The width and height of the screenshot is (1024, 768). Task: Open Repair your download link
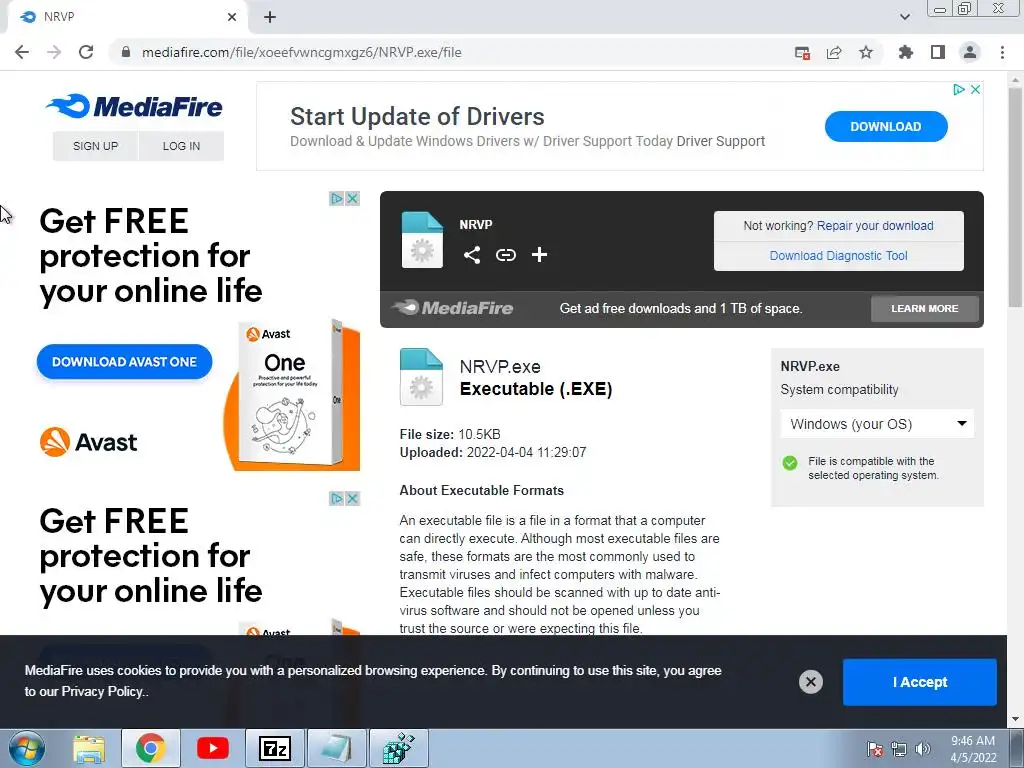875,225
